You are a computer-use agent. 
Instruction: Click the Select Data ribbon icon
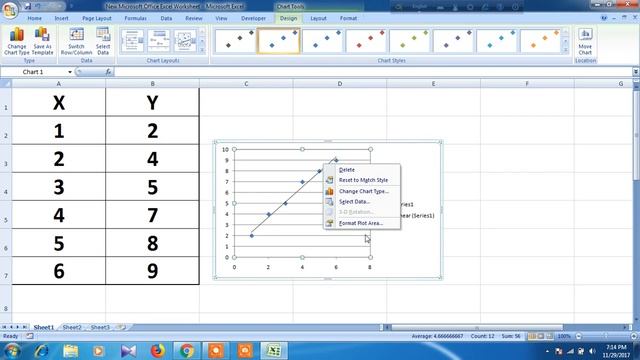(x=103, y=41)
